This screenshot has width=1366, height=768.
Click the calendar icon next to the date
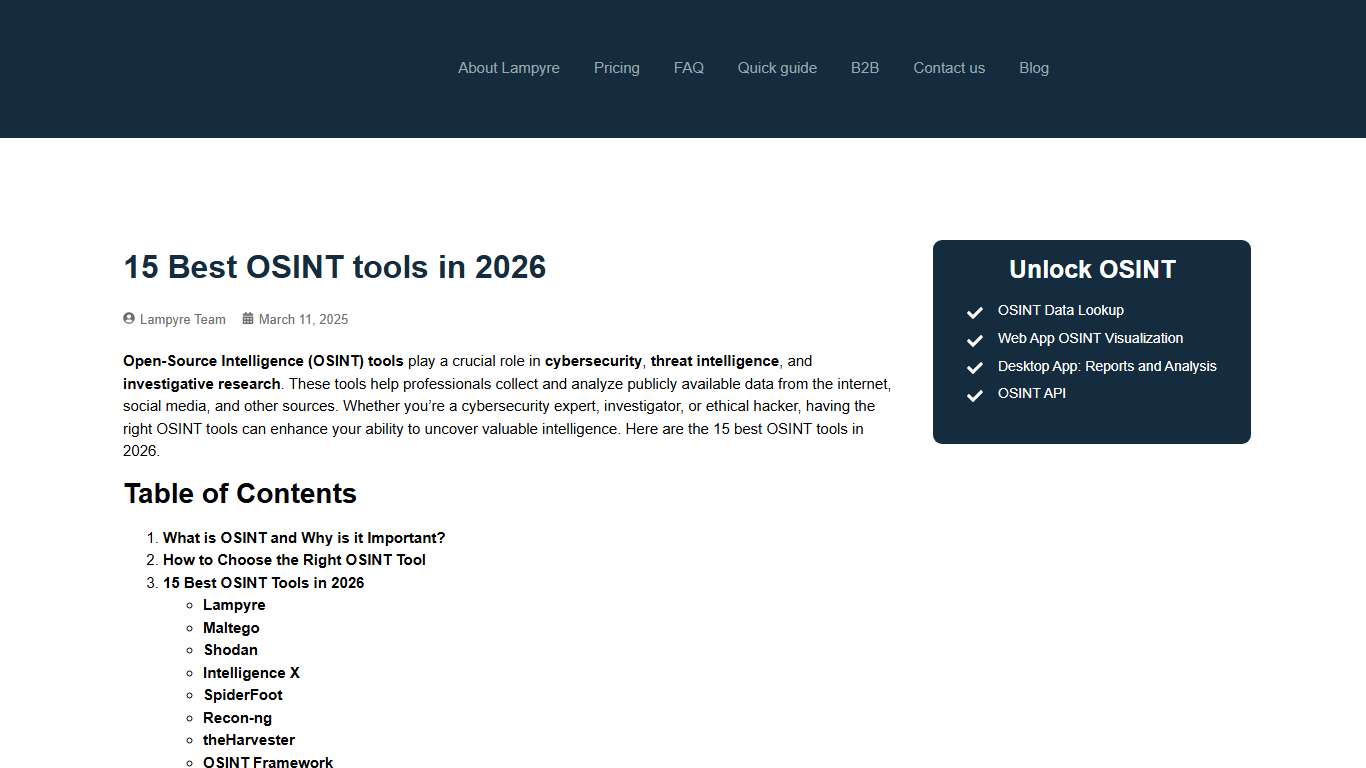click(x=247, y=318)
